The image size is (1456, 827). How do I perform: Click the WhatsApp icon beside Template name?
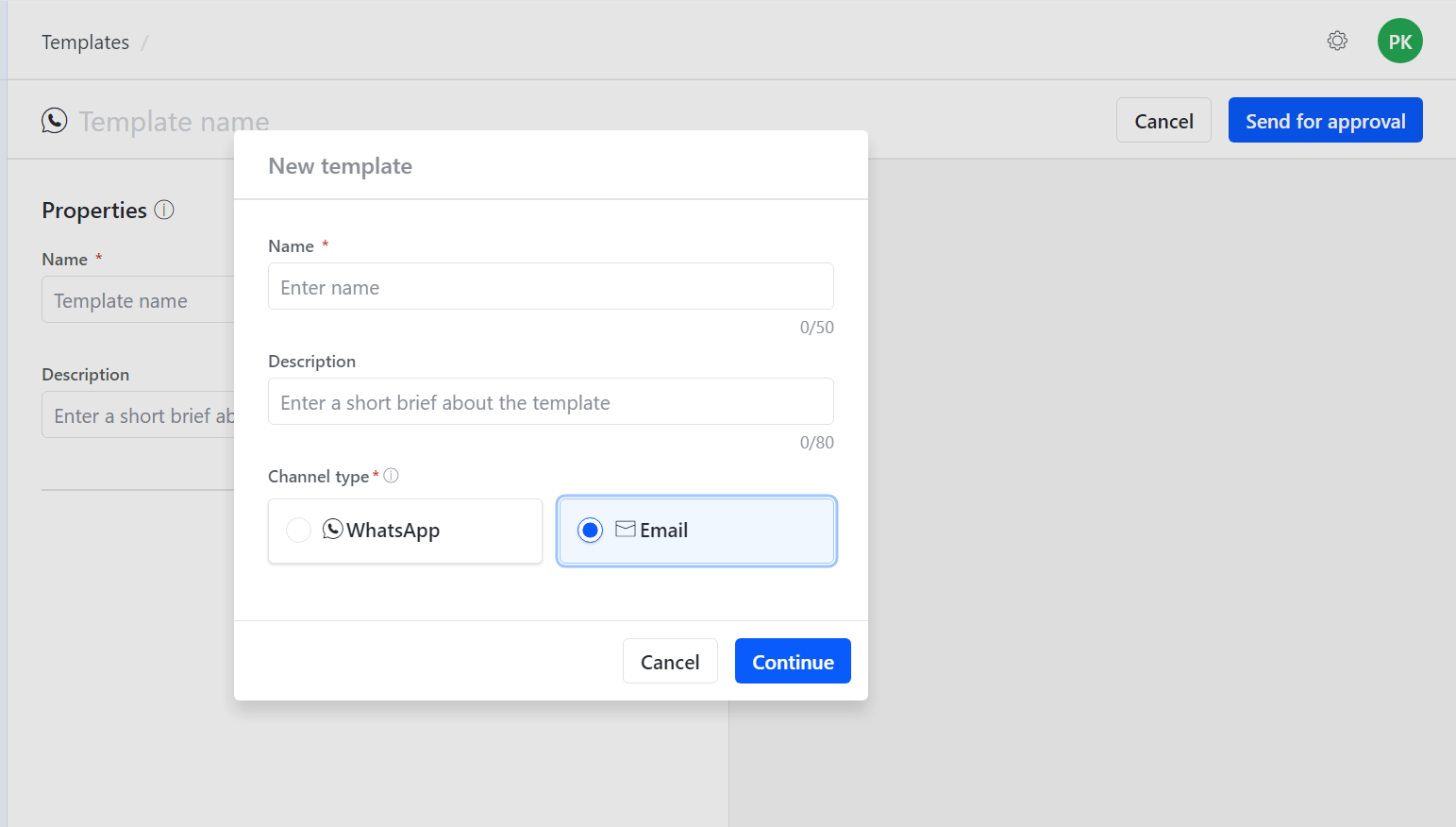(x=55, y=121)
